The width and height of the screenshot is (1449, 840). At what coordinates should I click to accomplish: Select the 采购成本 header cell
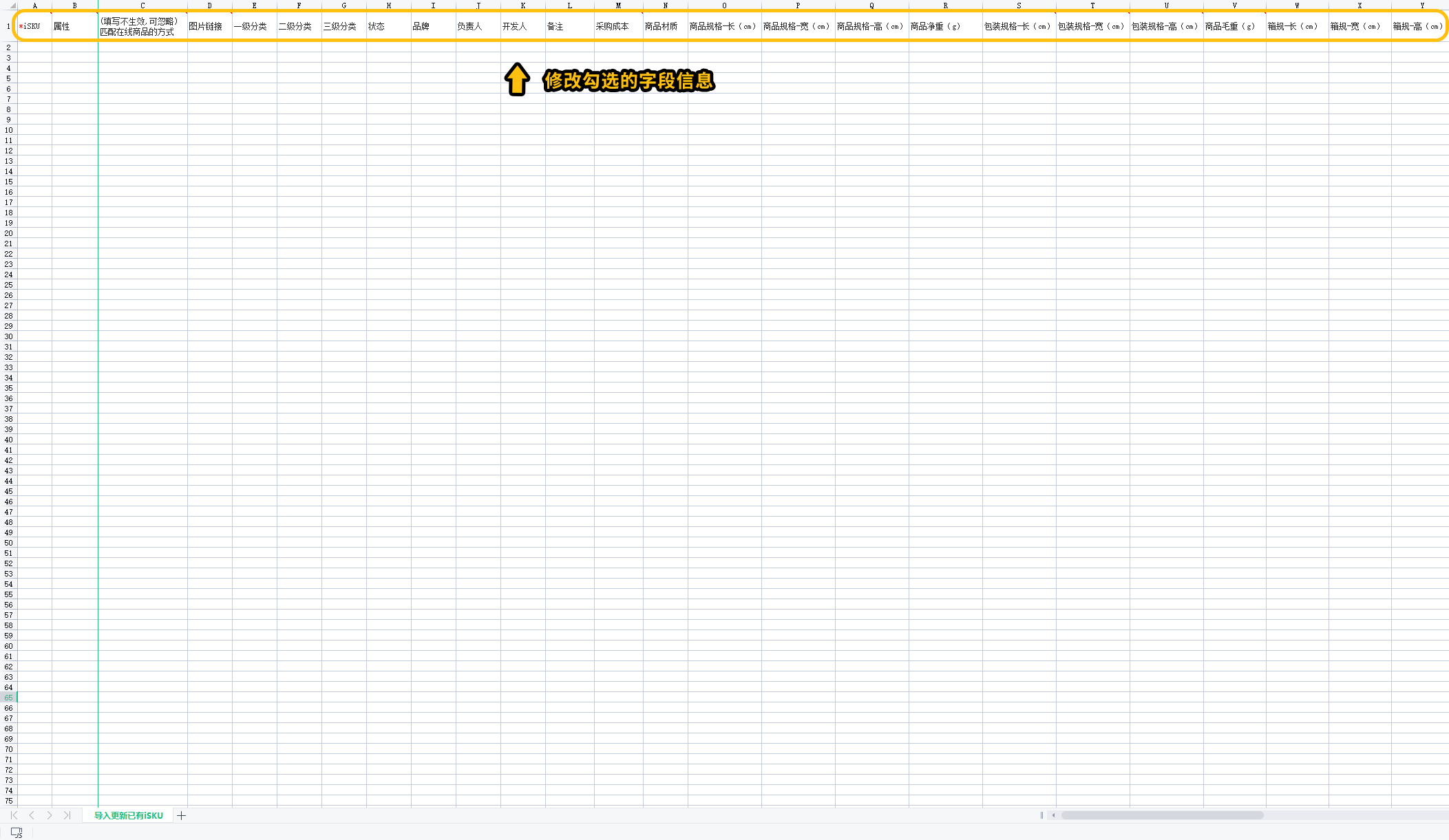click(619, 26)
